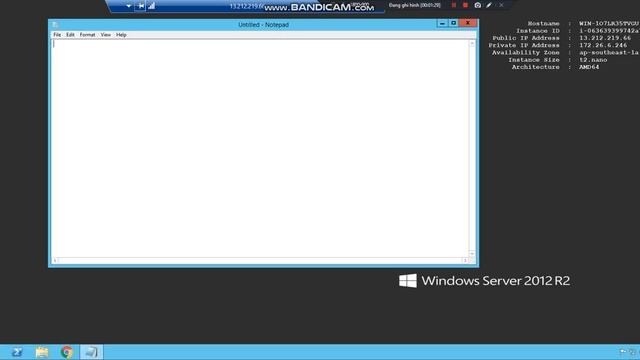Open the File menu in Notepad

(x=57, y=35)
